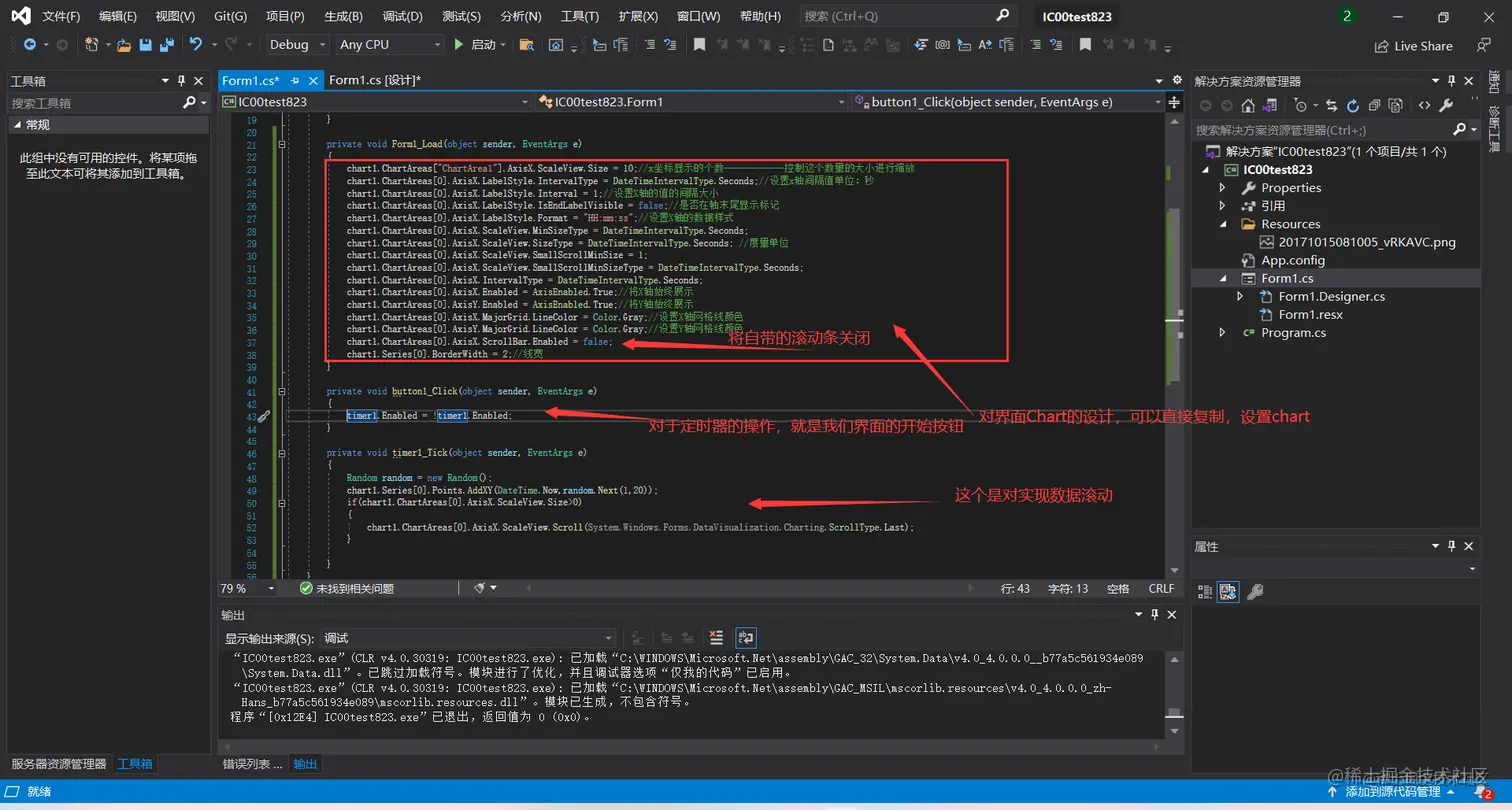Pin the Toolbox panel with auto-hide pin
Image resolution: width=1512 pixels, height=810 pixels.
point(181,81)
